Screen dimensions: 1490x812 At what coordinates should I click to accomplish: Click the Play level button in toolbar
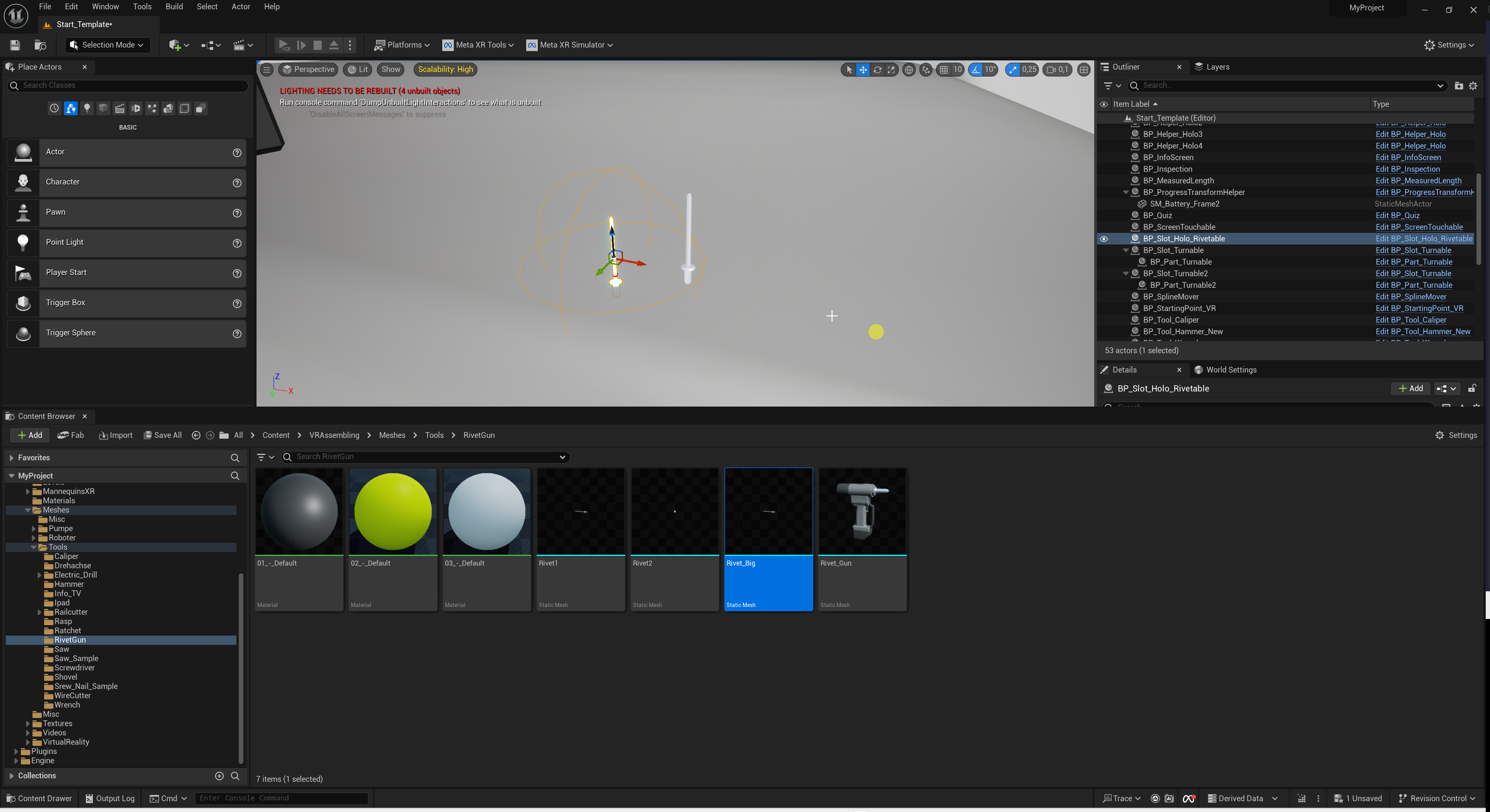(x=284, y=45)
